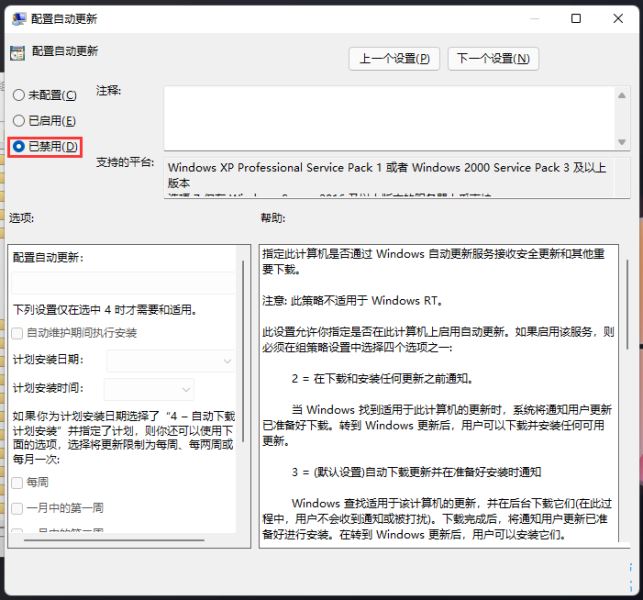Click the 支持的平台 text box
The image size is (643, 600).
[x=397, y=178]
